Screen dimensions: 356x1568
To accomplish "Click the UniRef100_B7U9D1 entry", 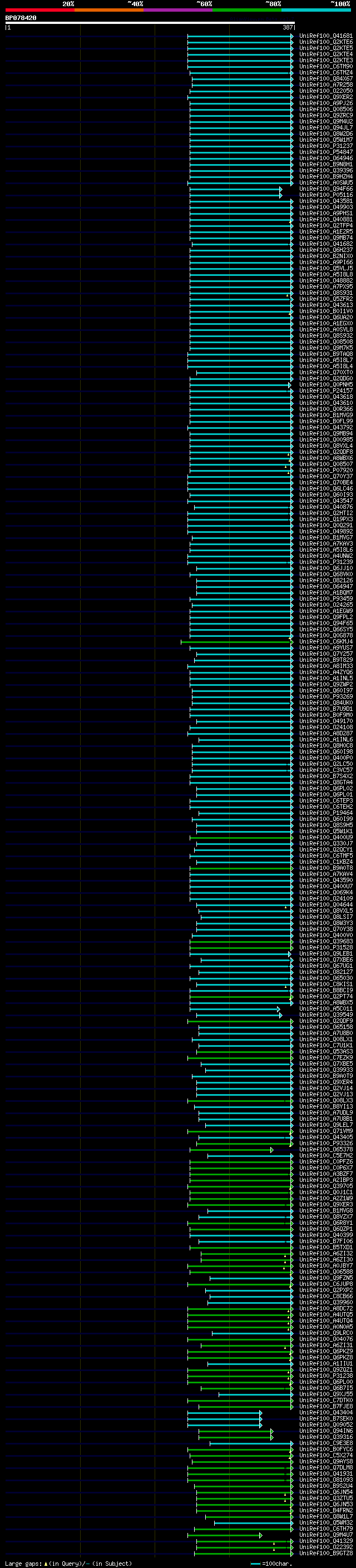I will 325,709.
